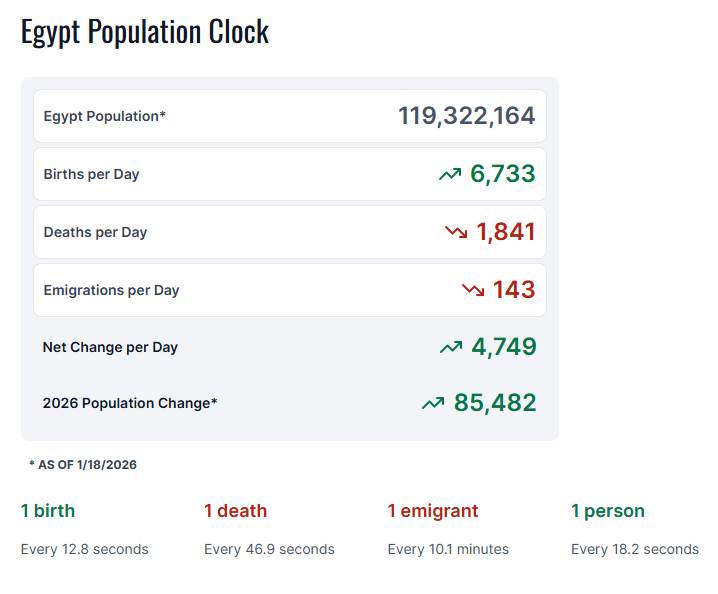The height and width of the screenshot is (594, 718).
Task: Click the Births per Day label
Action: click(91, 174)
